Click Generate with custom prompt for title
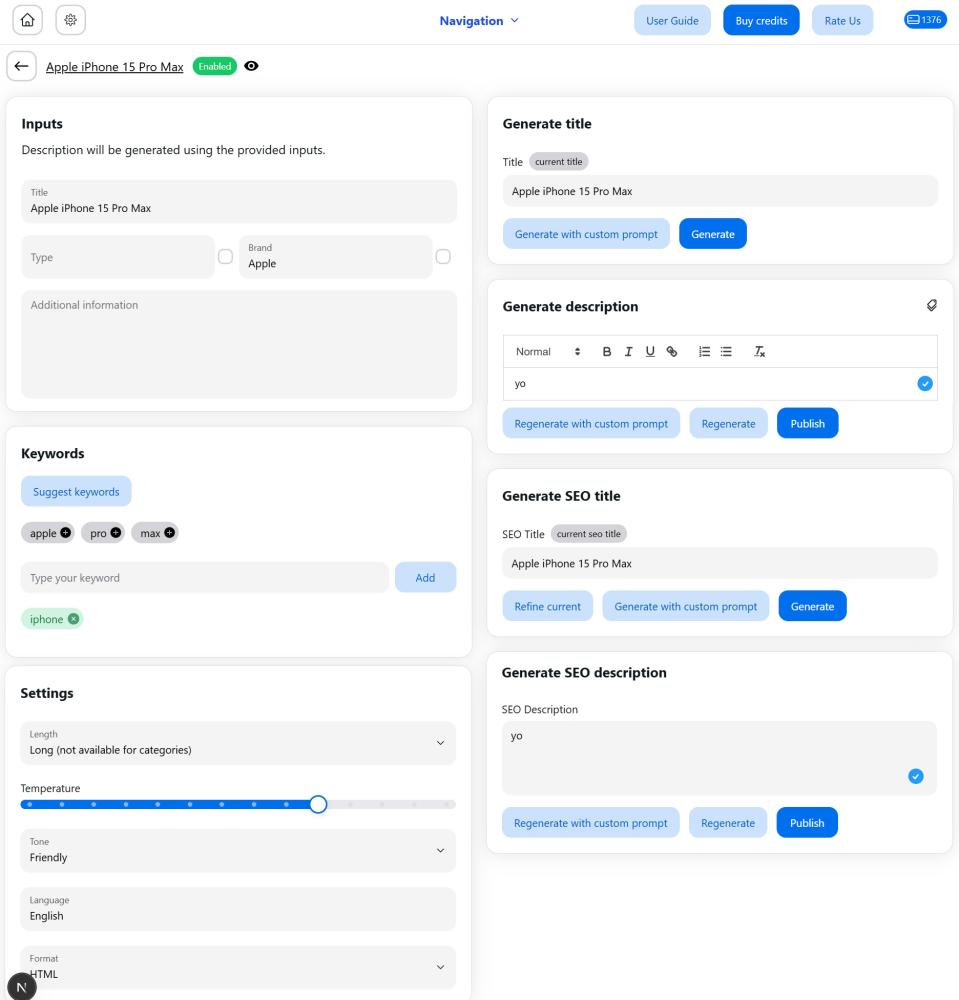The image size is (959, 1000). pyautogui.click(x=586, y=233)
